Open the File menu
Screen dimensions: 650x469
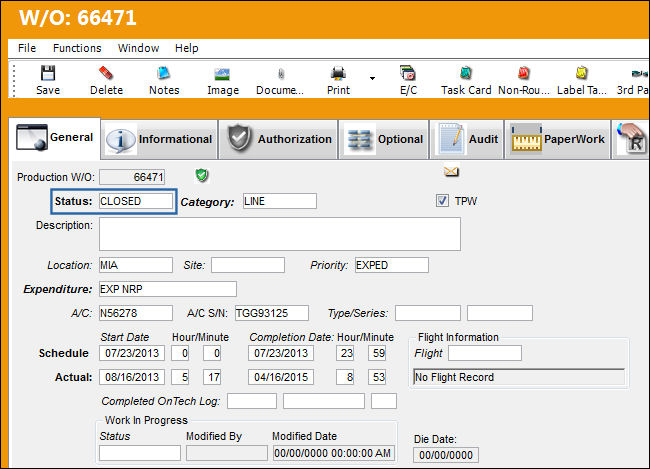pyautogui.click(x=27, y=48)
